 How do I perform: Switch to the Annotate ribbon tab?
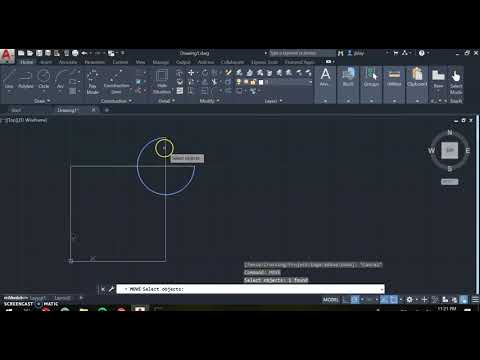tap(68, 62)
